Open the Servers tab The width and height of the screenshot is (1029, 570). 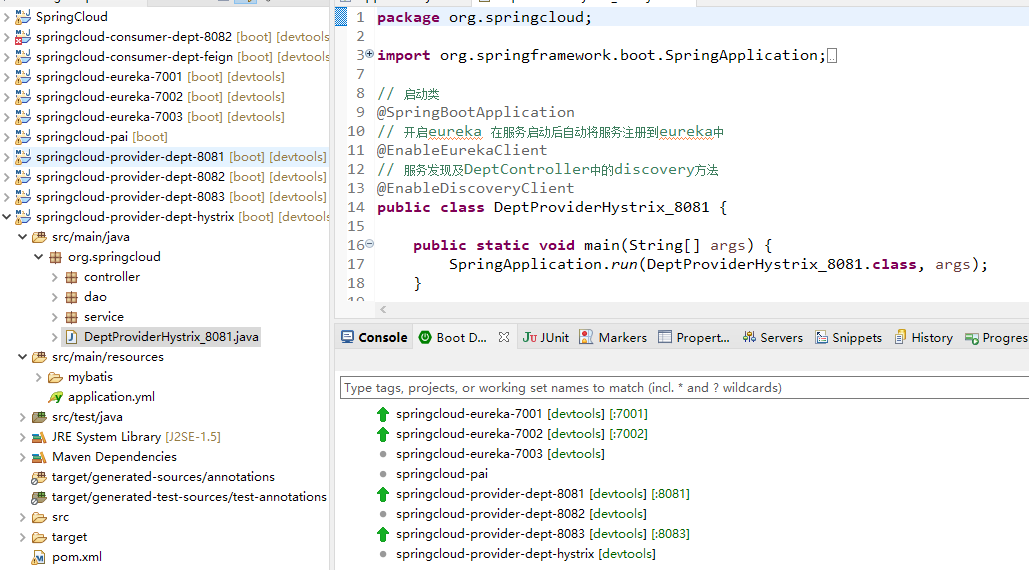(772, 337)
